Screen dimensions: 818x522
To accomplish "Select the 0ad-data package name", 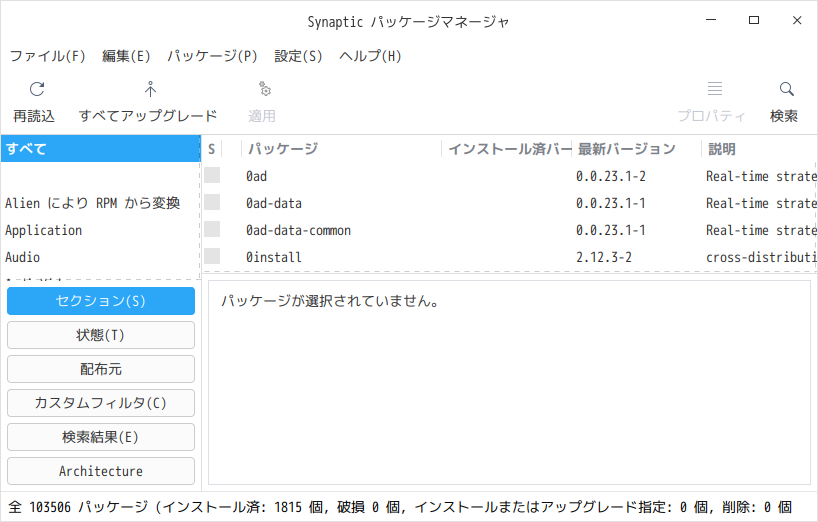I will [x=274, y=203].
